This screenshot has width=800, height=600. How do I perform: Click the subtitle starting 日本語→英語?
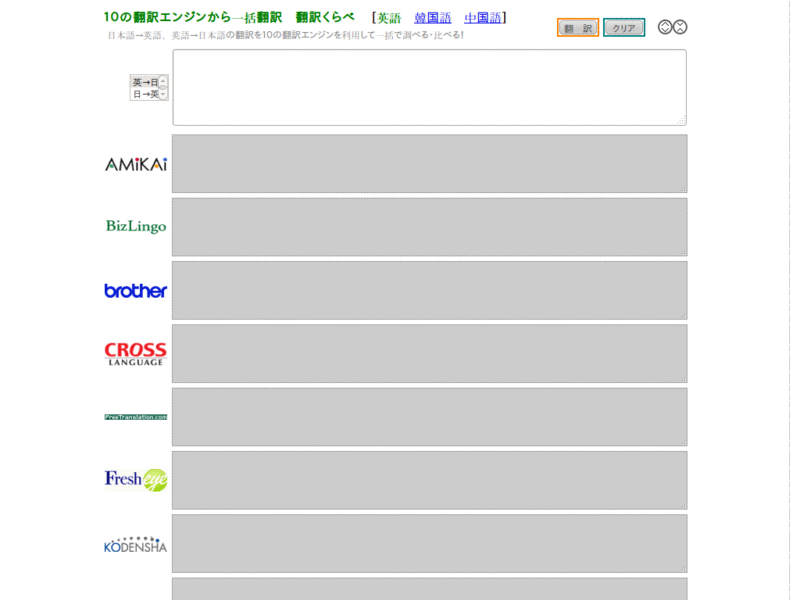286,35
